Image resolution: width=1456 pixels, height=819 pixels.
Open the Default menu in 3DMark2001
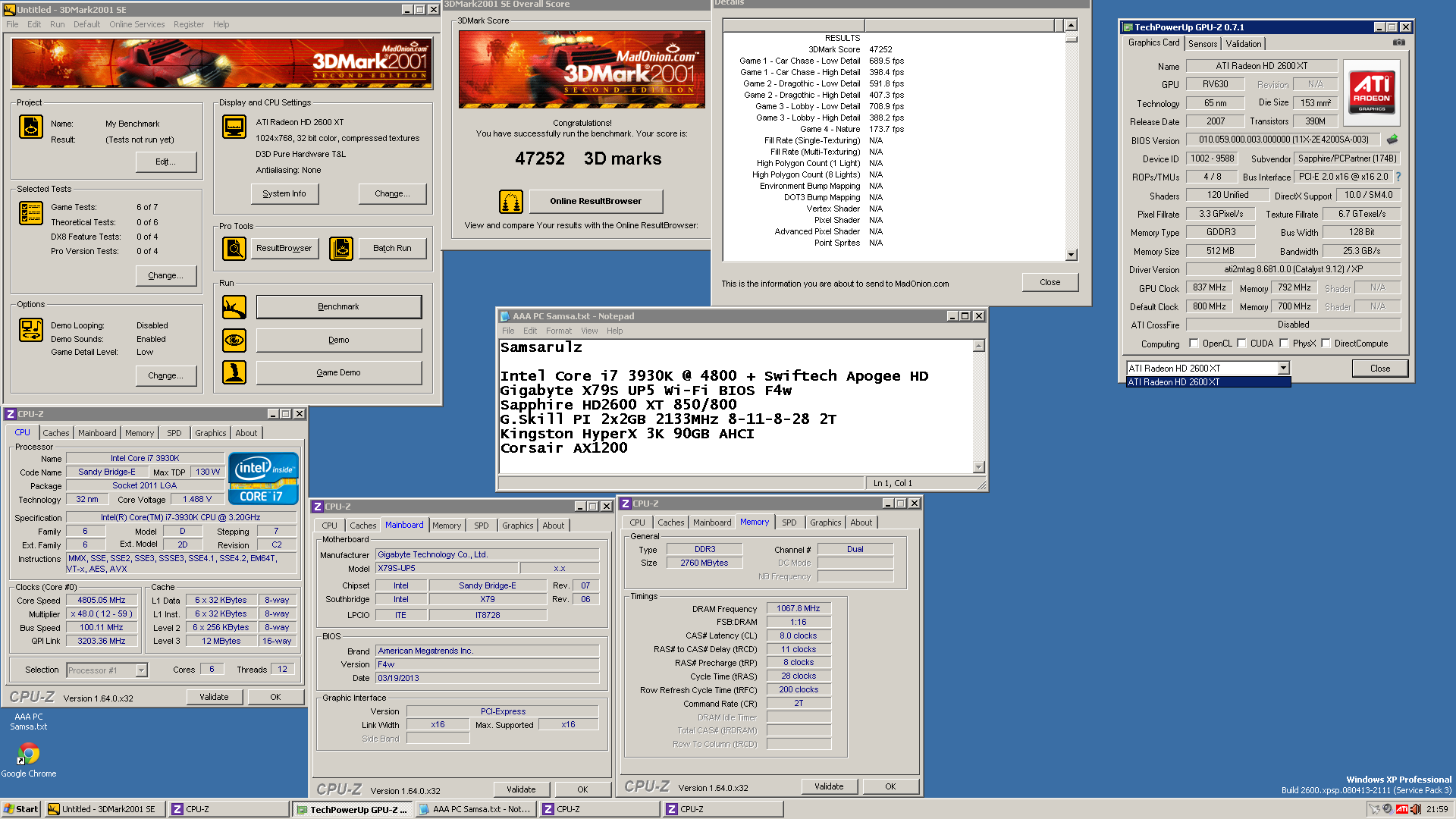(x=86, y=24)
